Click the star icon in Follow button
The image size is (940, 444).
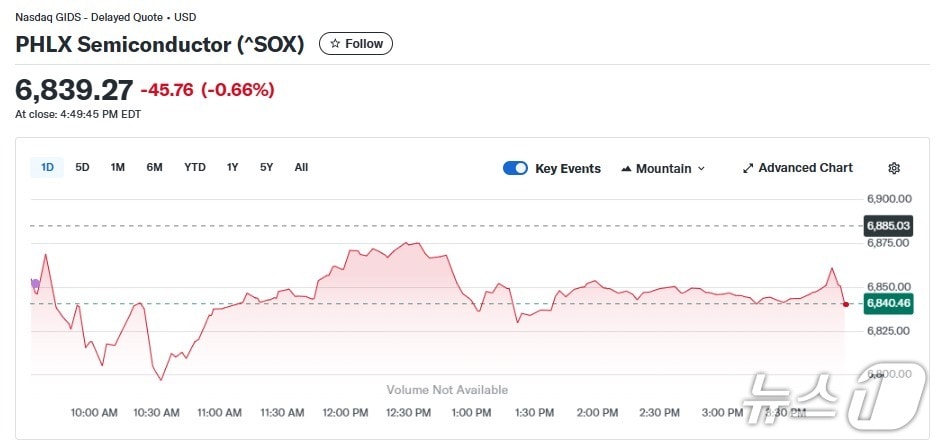pyautogui.click(x=335, y=44)
